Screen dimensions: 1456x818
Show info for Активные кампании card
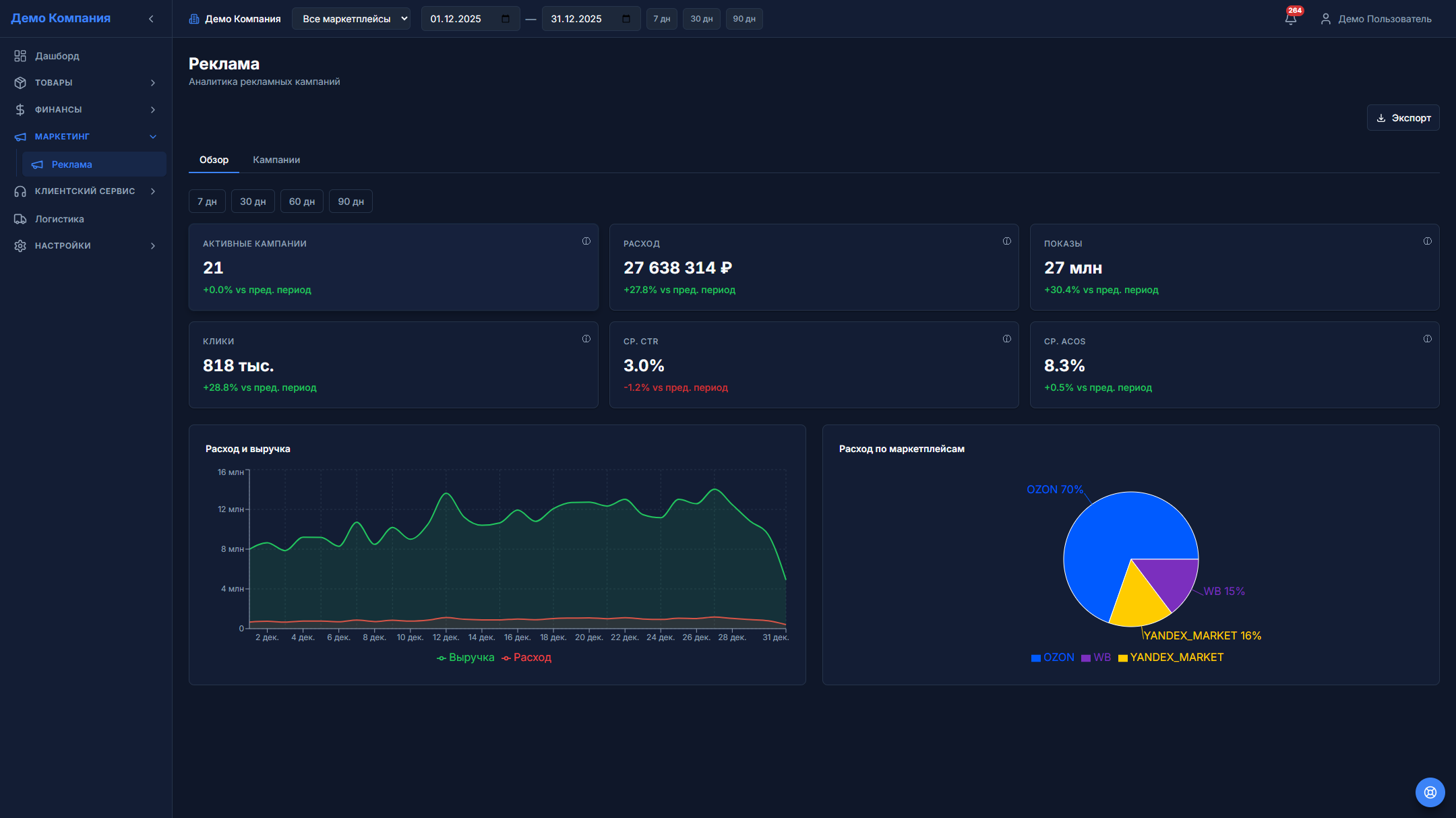[586, 241]
